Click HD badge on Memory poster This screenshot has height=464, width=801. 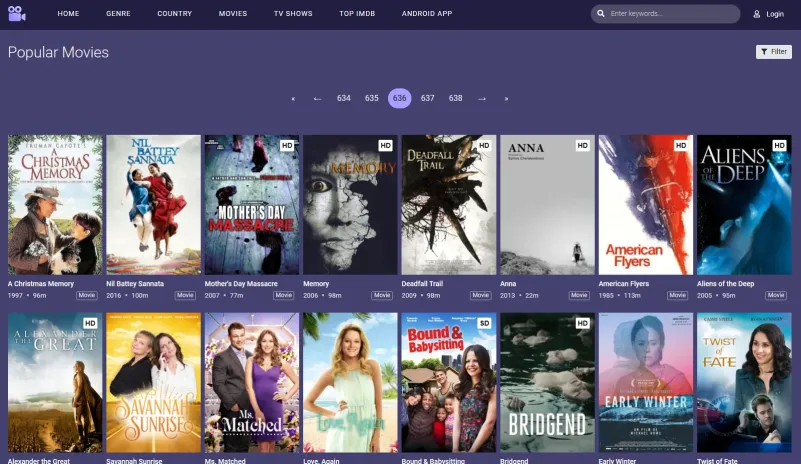pyautogui.click(x=386, y=146)
